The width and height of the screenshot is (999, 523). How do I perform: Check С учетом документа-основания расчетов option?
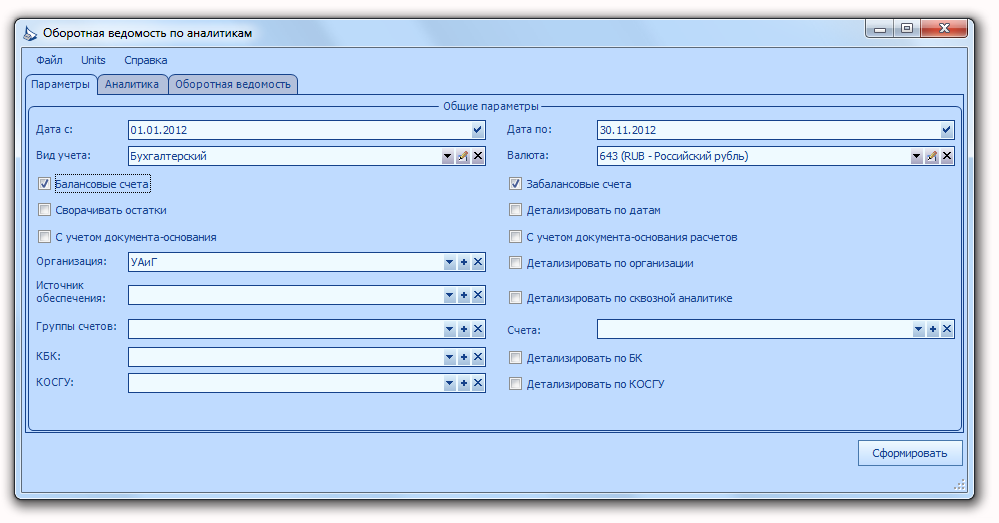coord(515,237)
